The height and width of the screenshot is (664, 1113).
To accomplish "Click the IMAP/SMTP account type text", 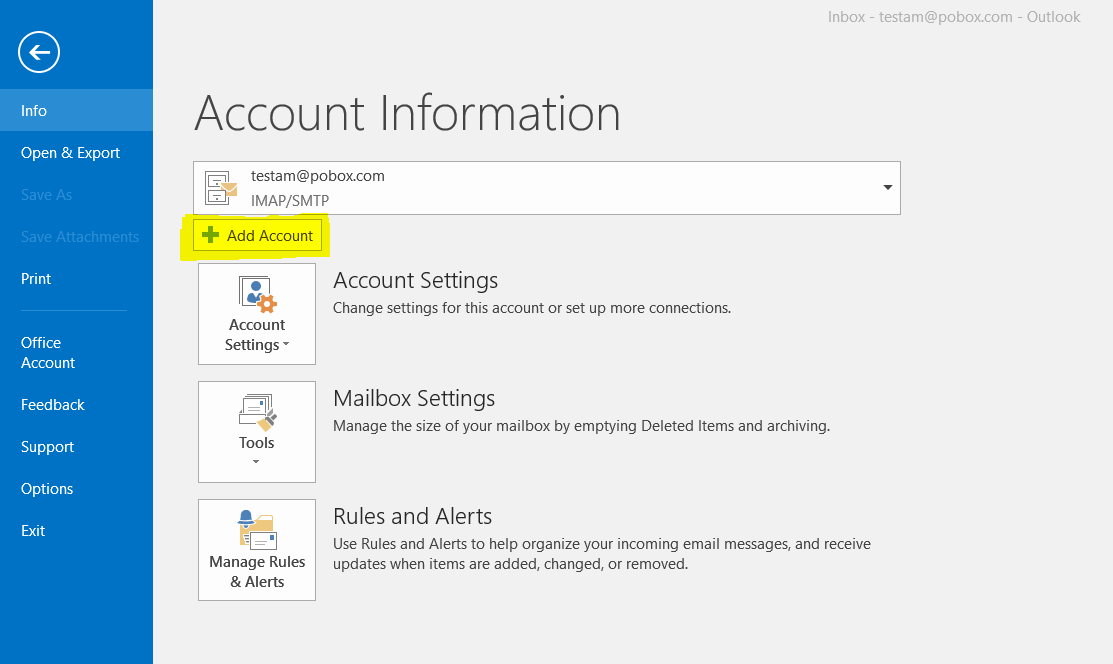I will (x=290, y=201).
